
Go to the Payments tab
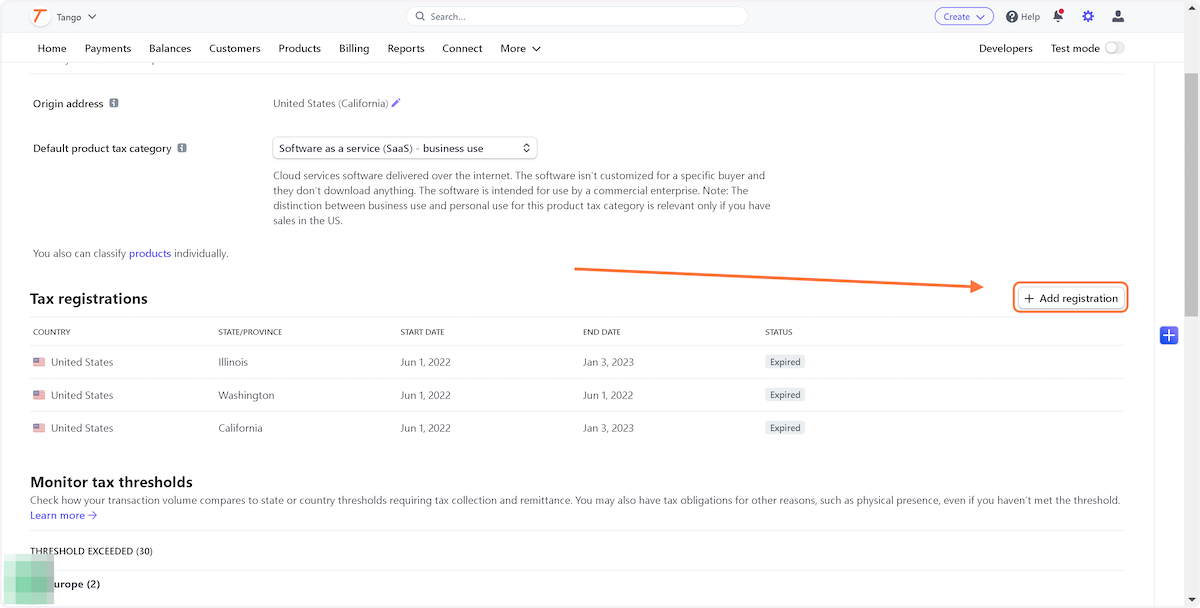point(108,48)
